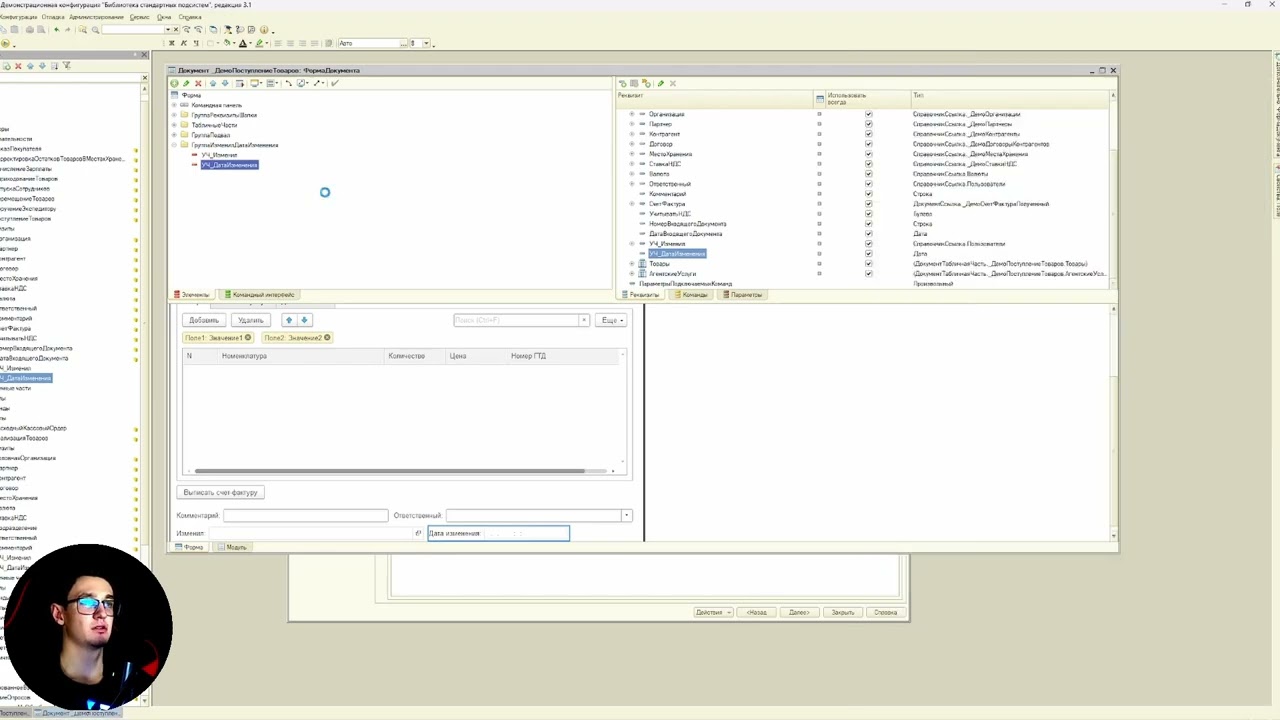Toggle 'Использовать всегда' checkbox for Комментарий
Viewport: 1280px width, 720px height.
tap(868, 194)
